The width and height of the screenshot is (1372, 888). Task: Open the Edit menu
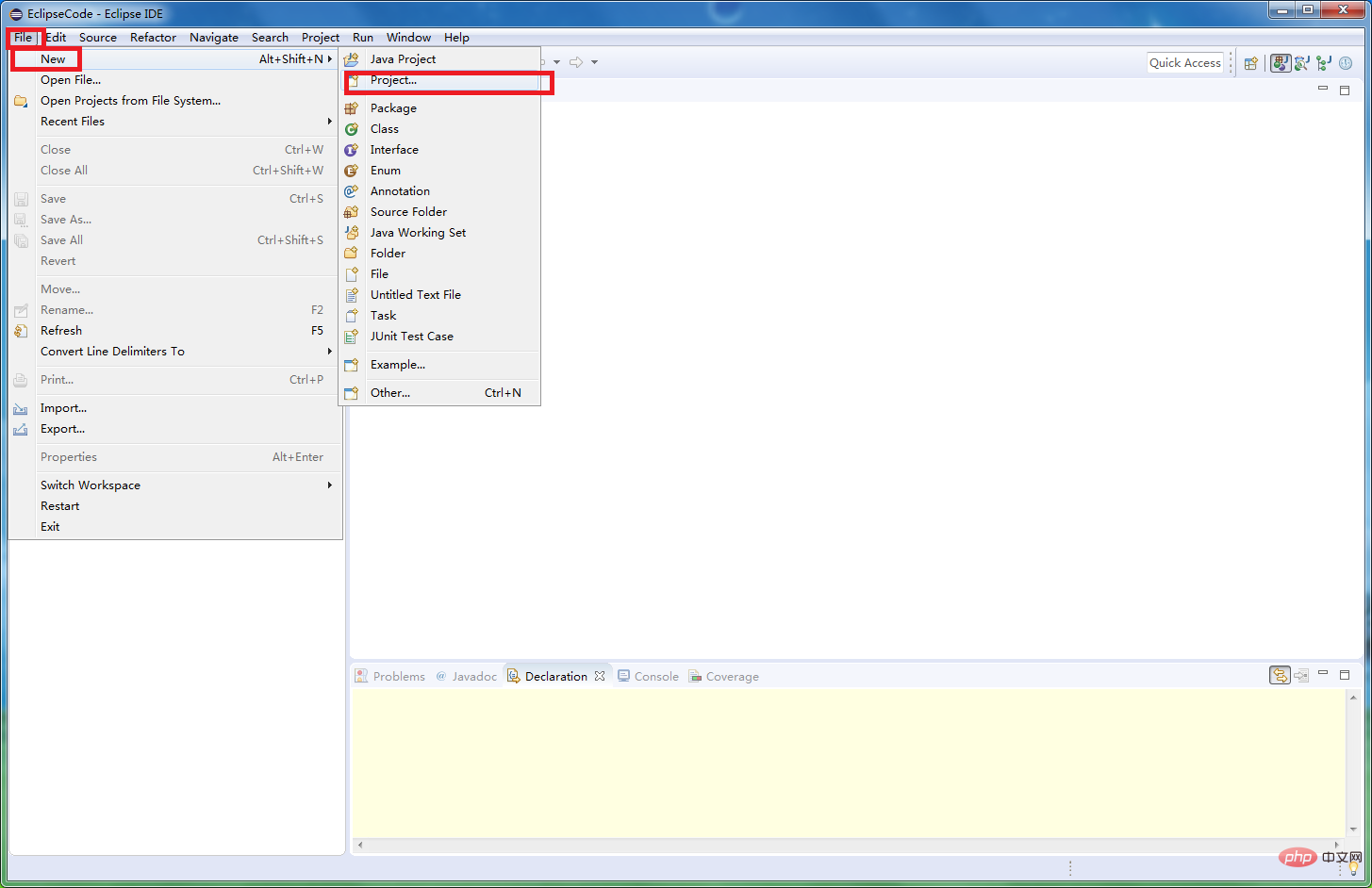point(56,38)
